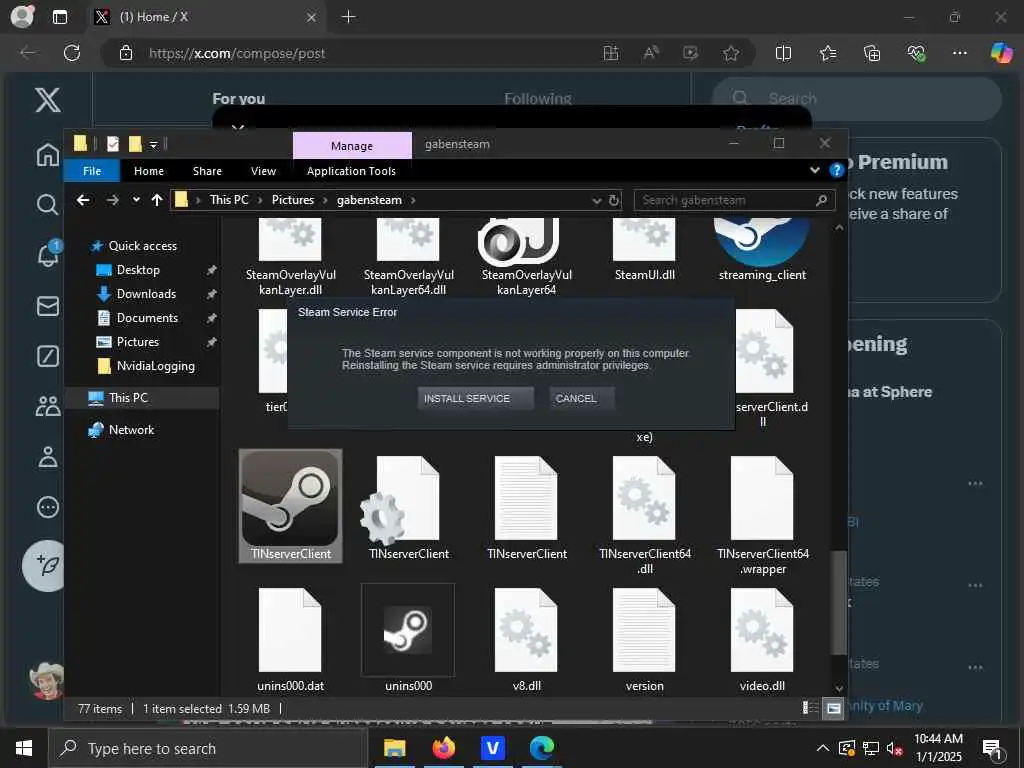Select the TINserverClient64.dll file
Viewport: 1024px width, 768px height.
(x=645, y=516)
